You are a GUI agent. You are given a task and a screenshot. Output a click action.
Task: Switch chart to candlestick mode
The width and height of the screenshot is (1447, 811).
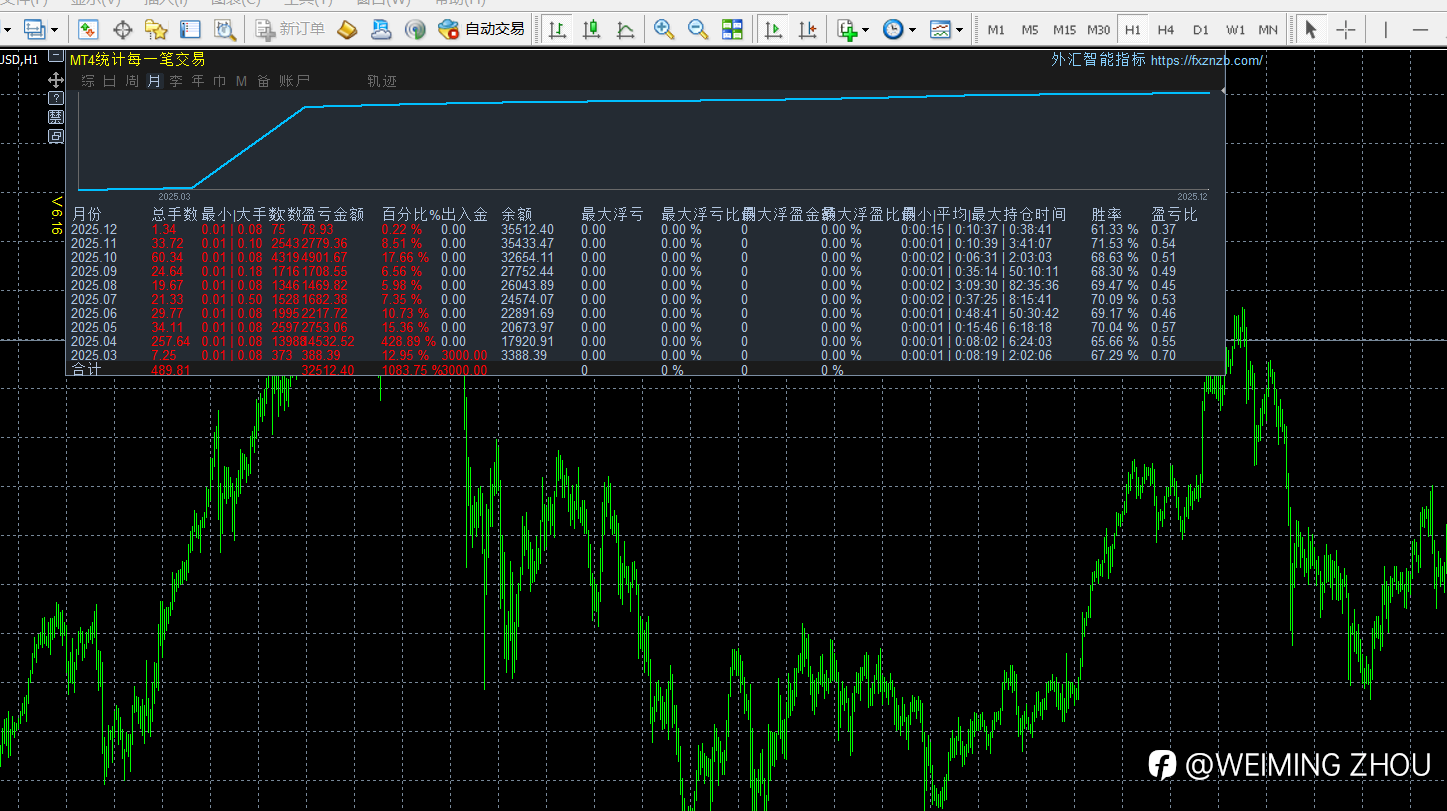point(591,30)
